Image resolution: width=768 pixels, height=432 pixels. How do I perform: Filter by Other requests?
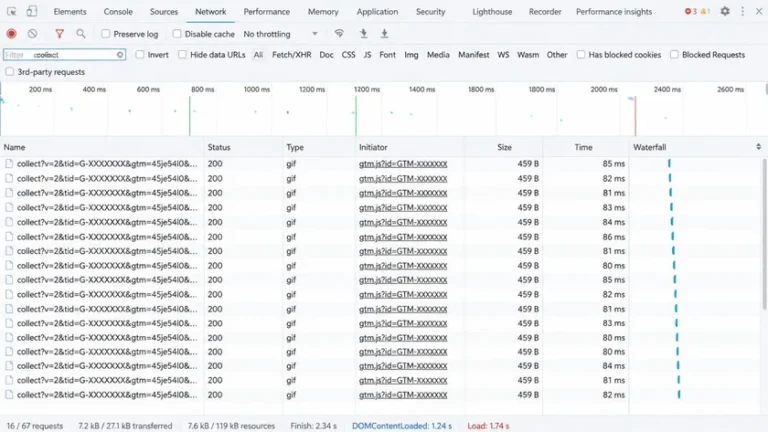click(x=557, y=55)
